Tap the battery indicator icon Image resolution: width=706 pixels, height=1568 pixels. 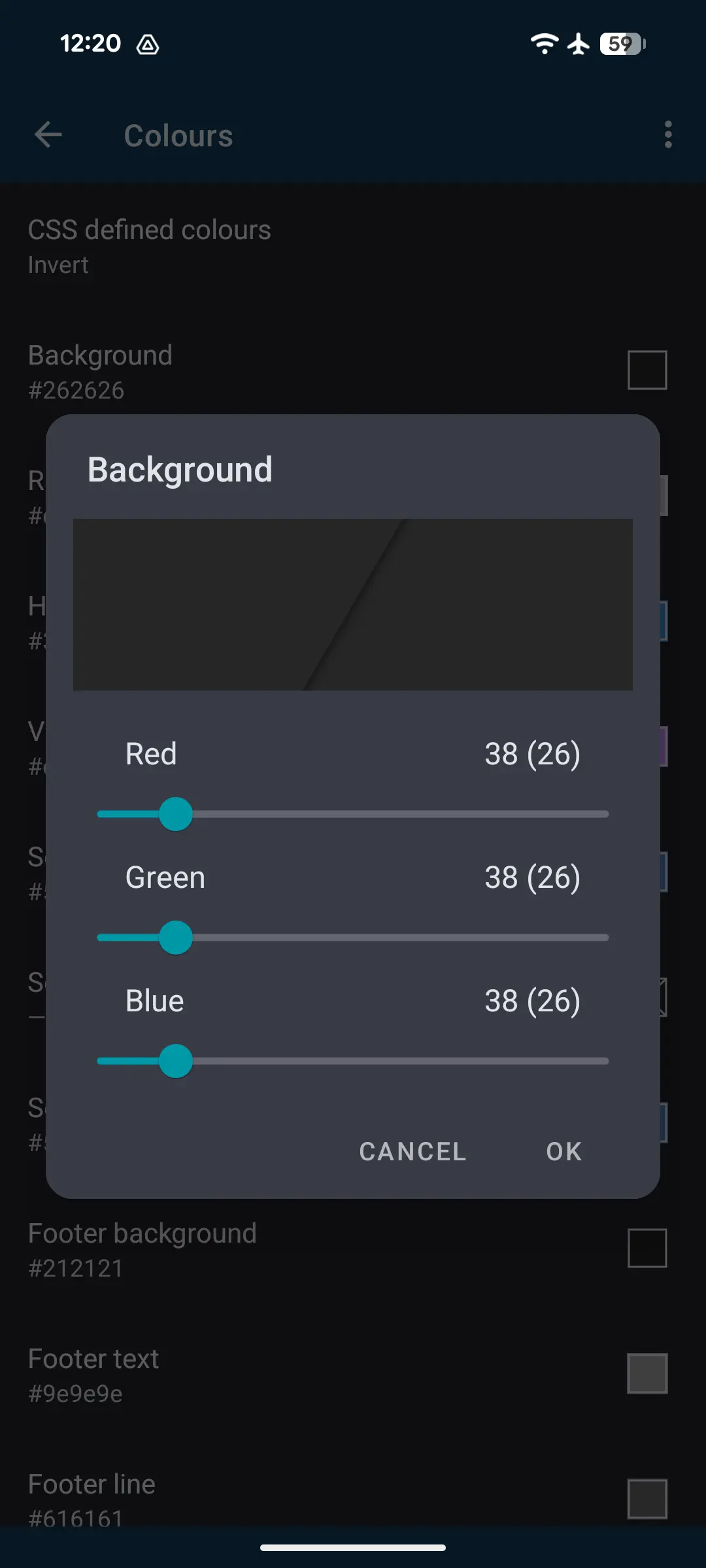coord(622,44)
